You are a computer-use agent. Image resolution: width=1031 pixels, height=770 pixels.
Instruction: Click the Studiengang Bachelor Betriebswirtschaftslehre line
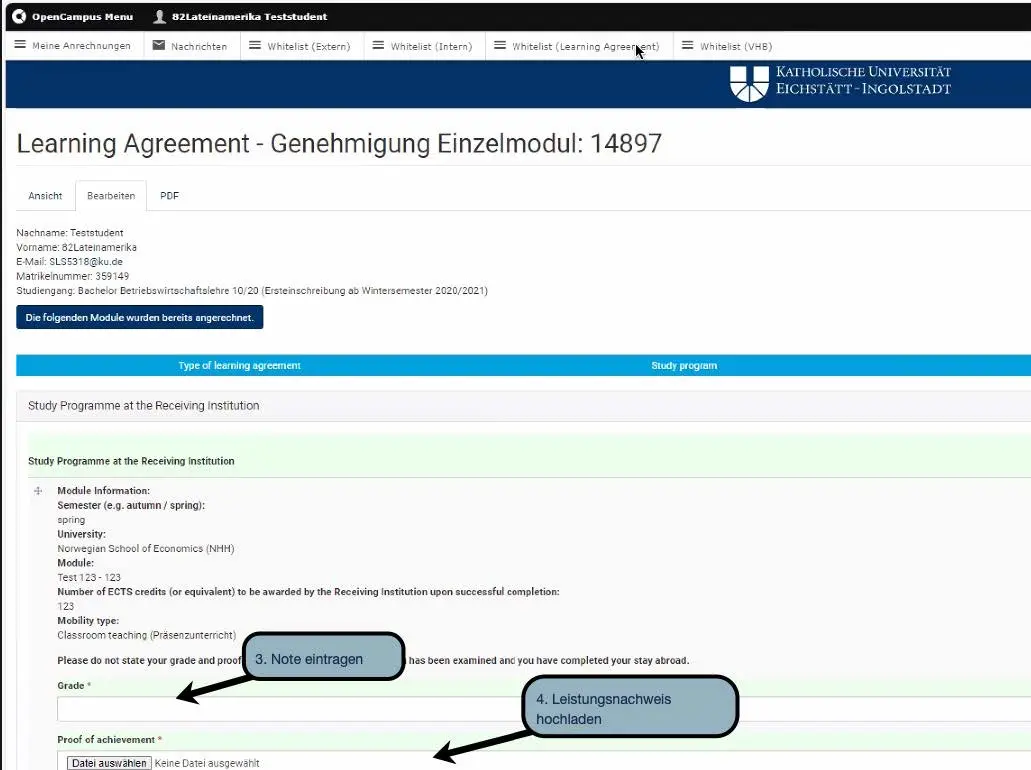[252, 291]
